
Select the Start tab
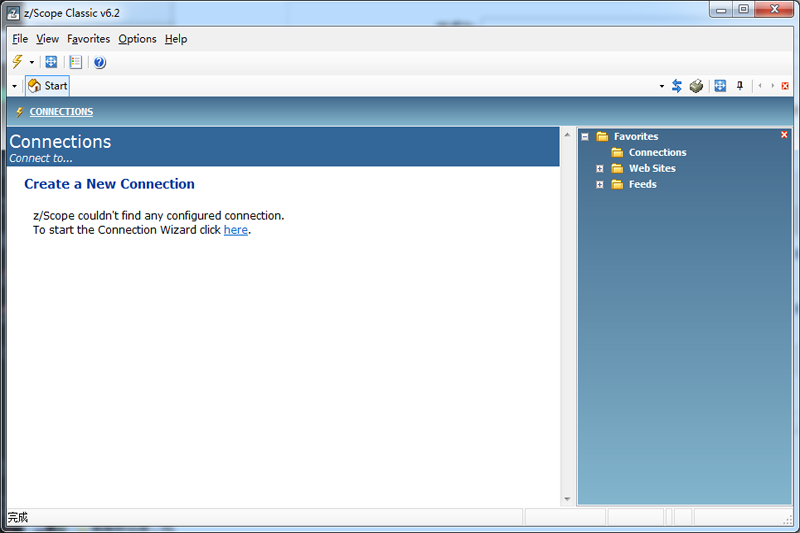(47, 86)
